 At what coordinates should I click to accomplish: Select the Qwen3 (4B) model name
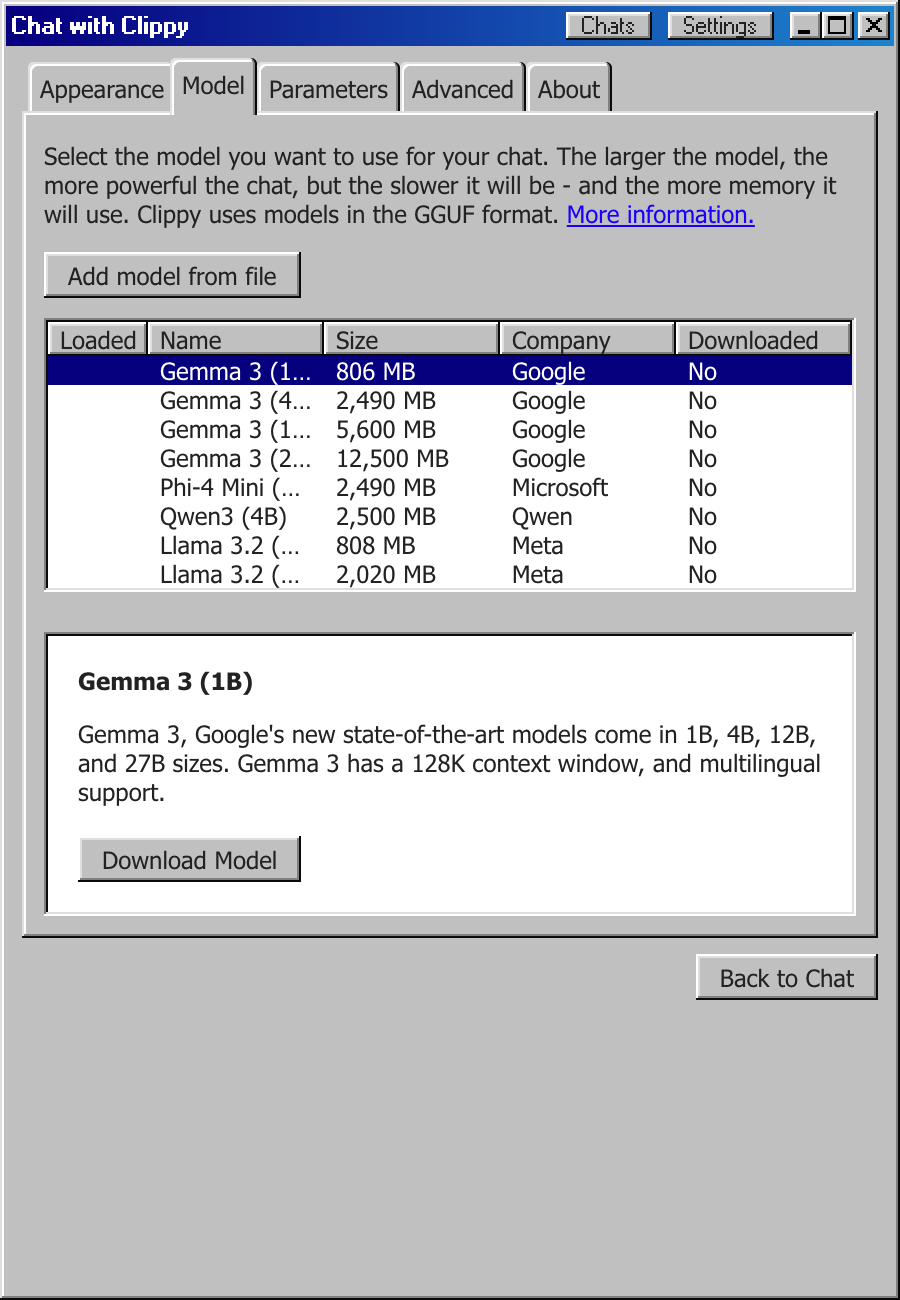(x=223, y=517)
